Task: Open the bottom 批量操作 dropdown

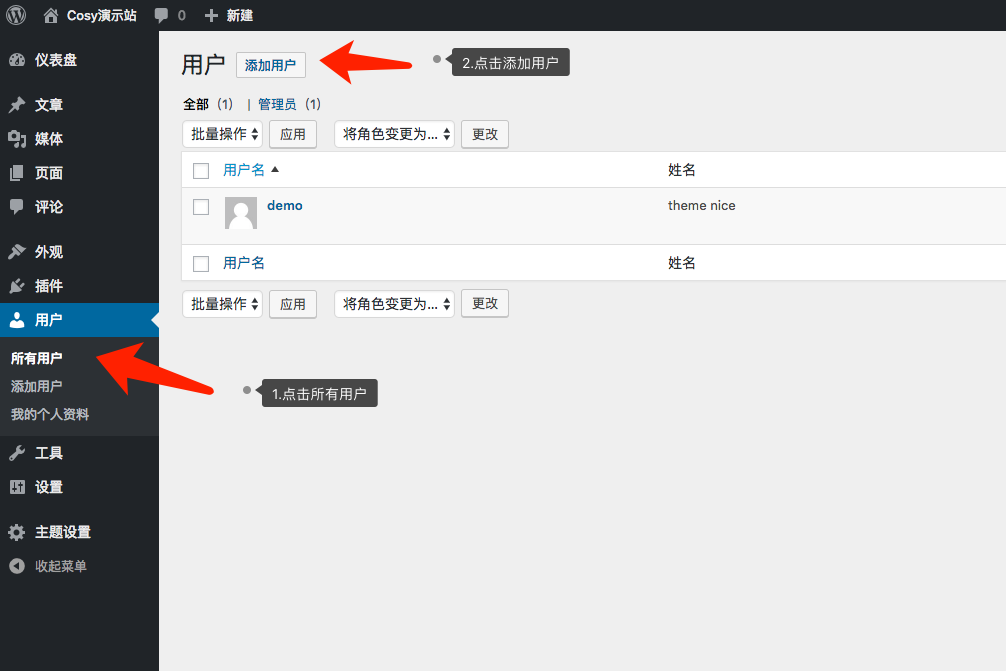Action: 223,303
